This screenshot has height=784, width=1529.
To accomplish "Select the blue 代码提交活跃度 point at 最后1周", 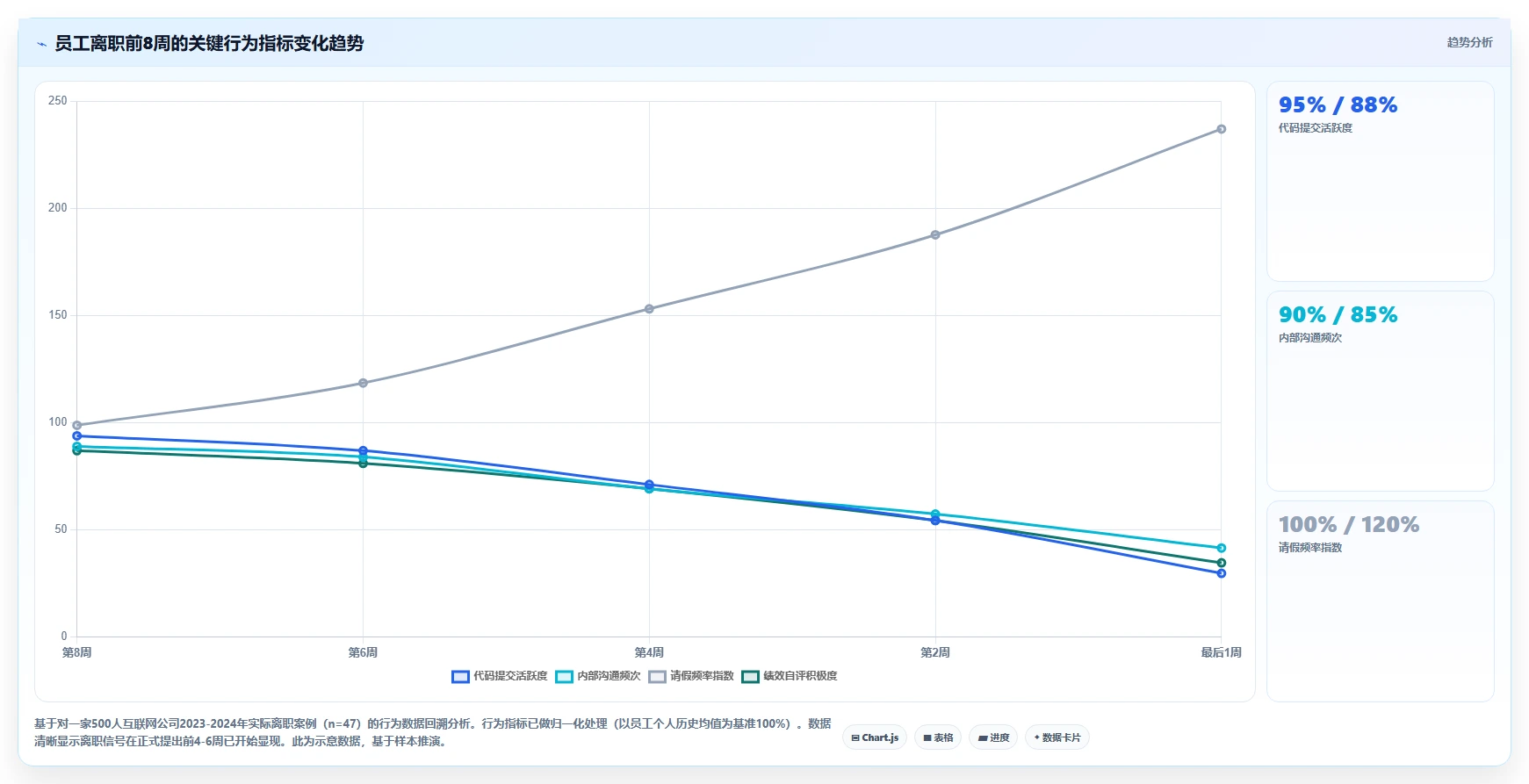I will point(1222,573).
